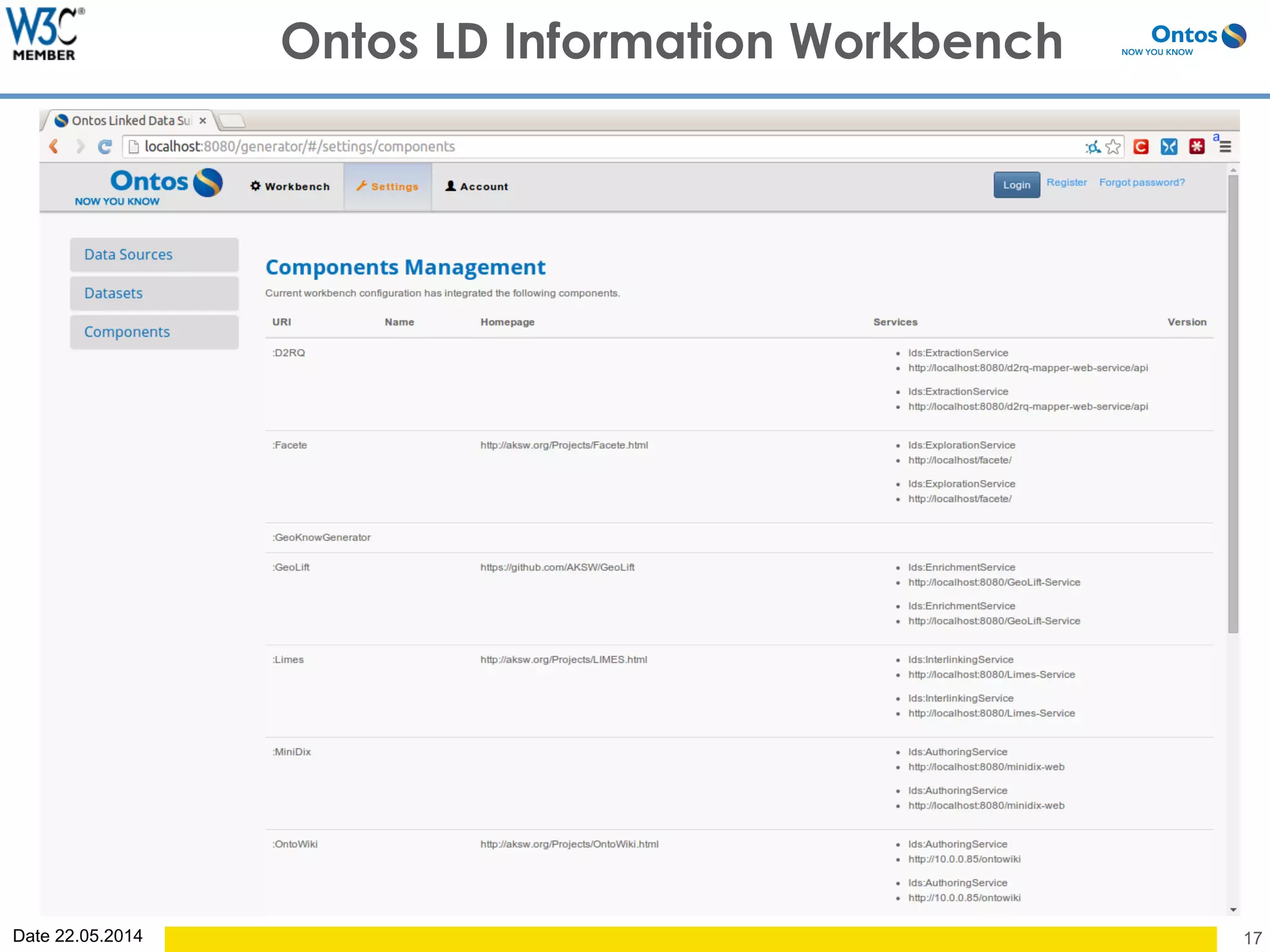Viewport: 1270px width, 952px height.
Task: Click the Facete.html homepage URL
Action: click(x=564, y=445)
